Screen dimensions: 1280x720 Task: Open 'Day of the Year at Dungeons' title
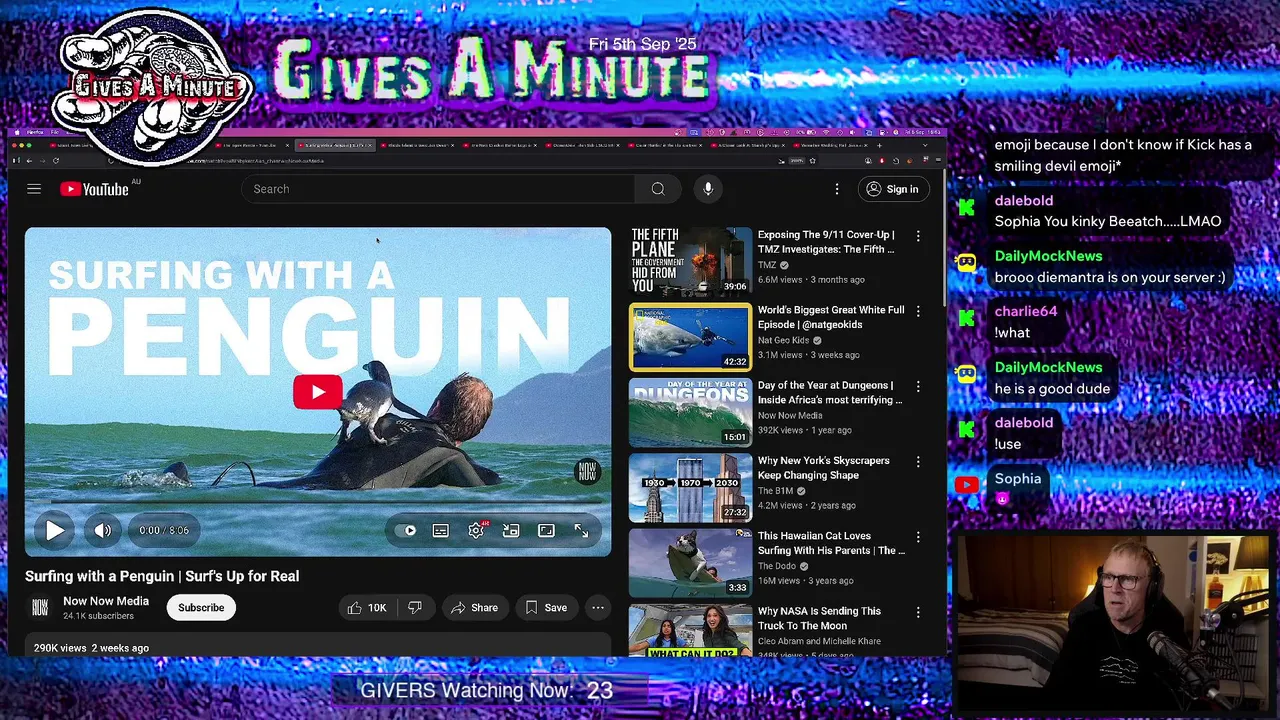[x=830, y=392]
